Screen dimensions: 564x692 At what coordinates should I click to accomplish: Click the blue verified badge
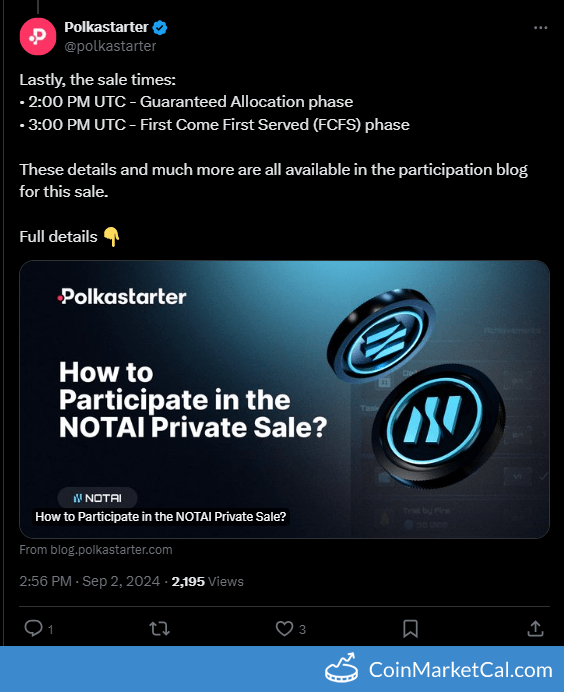[160, 28]
